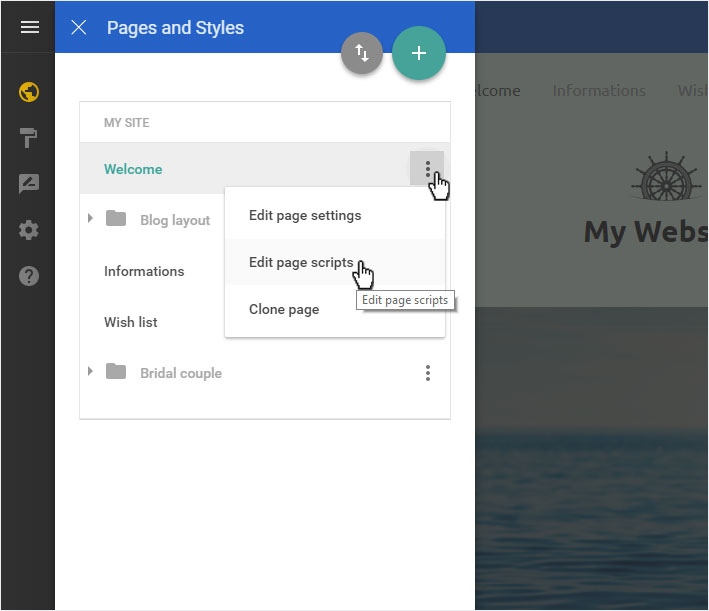Viewport: 709px width, 611px height.
Task: Open the blog comment editing icon
Action: (x=28, y=184)
